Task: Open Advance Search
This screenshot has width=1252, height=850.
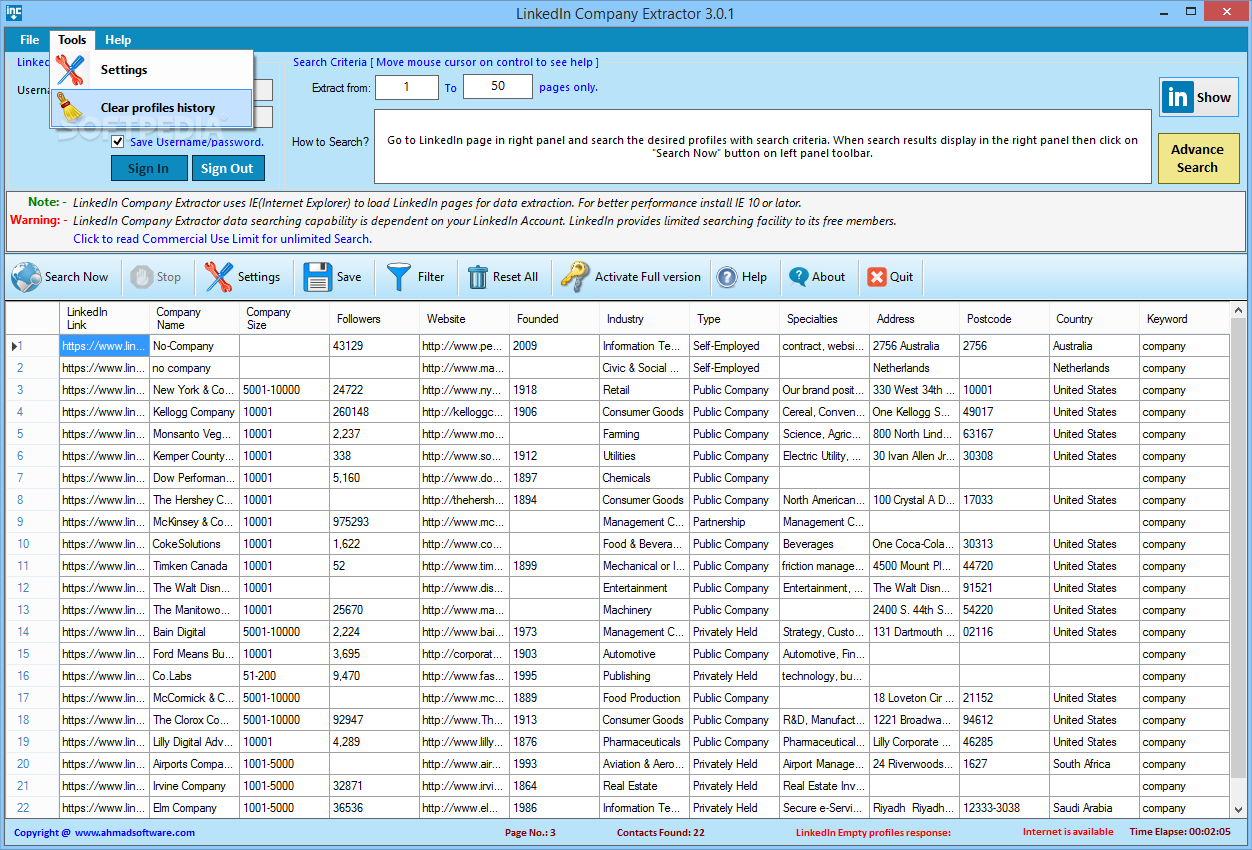Action: tap(1198, 158)
